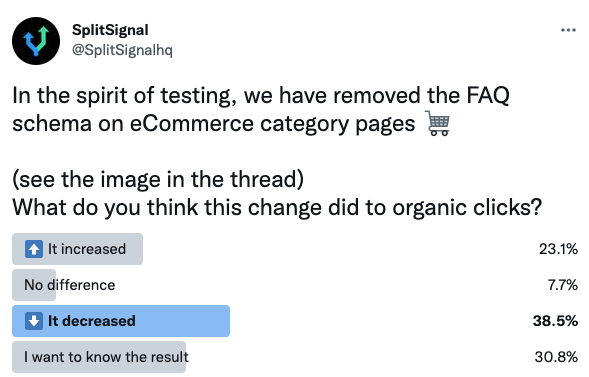589x377 pixels.
Task: Click the down arrow icon beside It decreased
Action: click(34, 321)
